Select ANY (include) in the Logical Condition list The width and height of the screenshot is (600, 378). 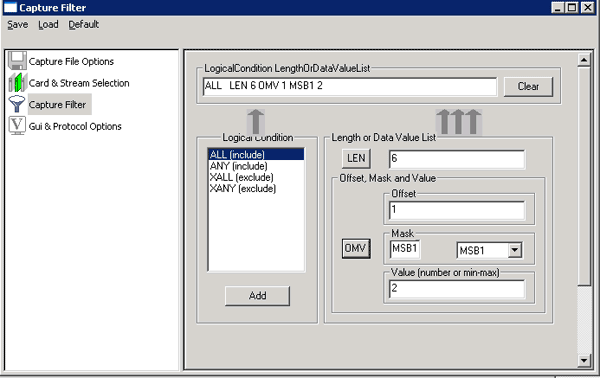click(x=256, y=166)
